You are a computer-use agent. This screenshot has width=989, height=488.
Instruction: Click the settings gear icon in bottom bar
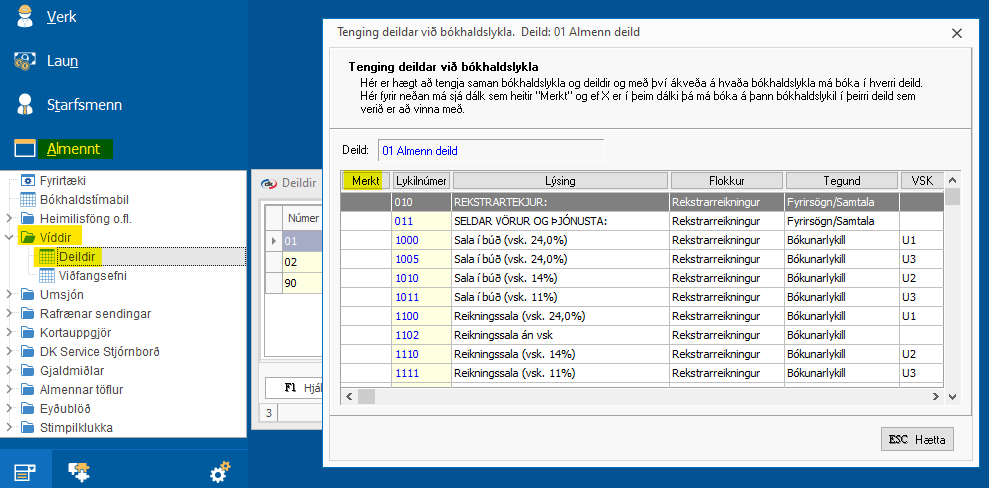pyautogui.click(x=218, y=471)
